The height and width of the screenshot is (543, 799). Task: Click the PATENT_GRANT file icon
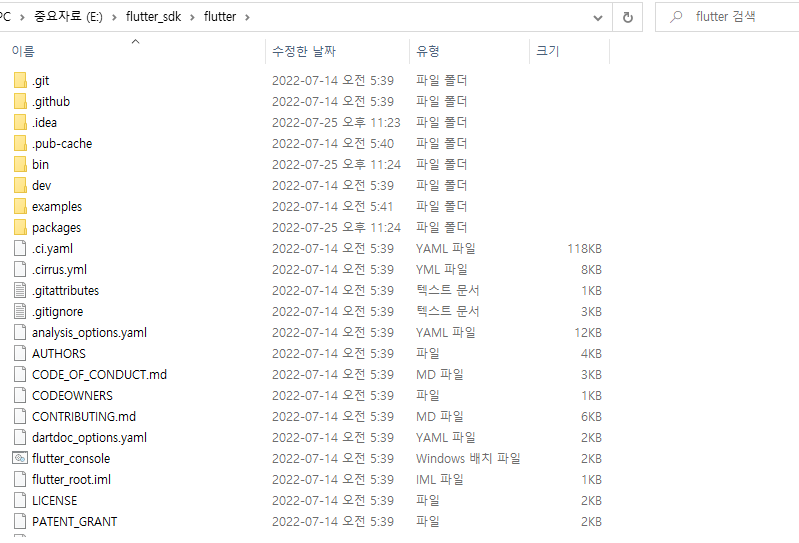click(20, 521)
